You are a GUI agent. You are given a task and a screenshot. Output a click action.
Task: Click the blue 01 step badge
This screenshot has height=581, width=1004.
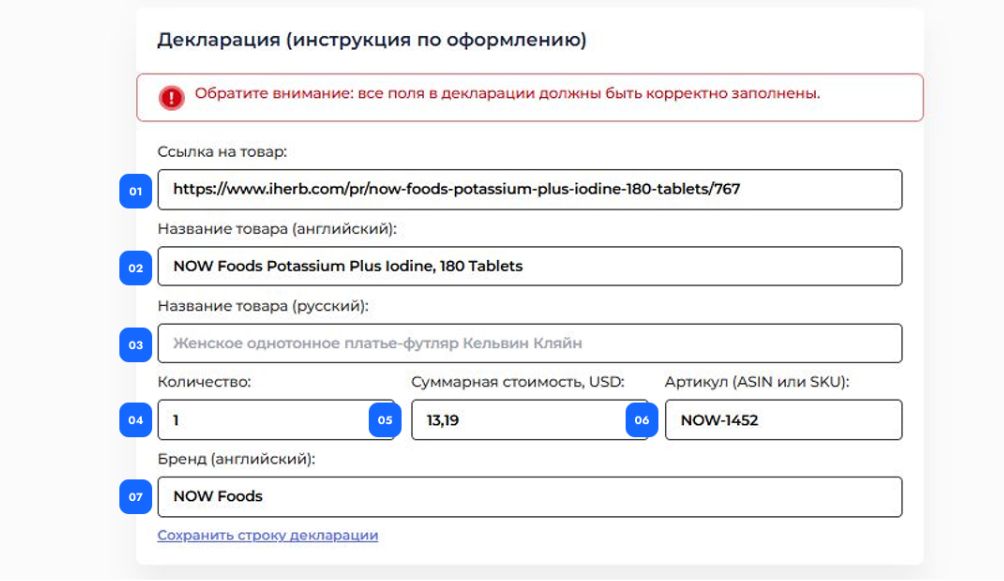pyautogui.click(x=135, y=191)
